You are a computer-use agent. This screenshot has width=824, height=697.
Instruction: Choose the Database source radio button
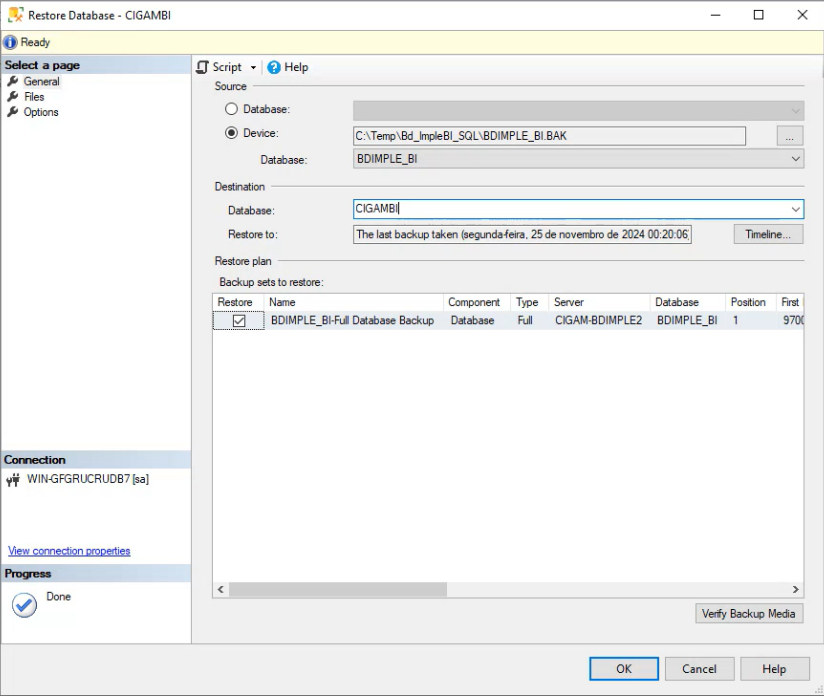231,109
